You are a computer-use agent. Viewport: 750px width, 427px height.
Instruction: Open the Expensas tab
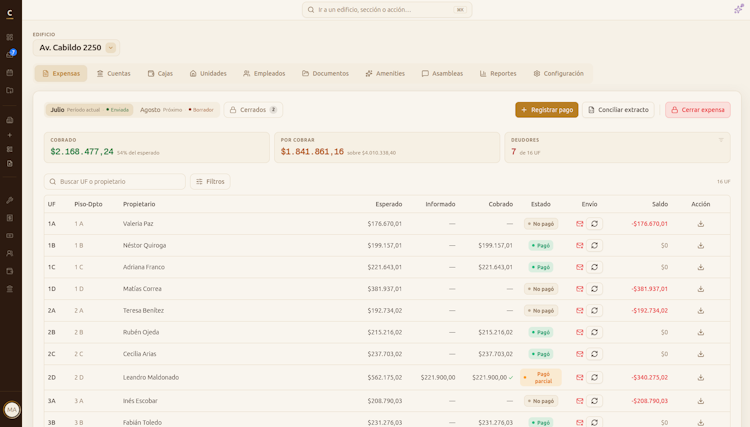[61, 74]
